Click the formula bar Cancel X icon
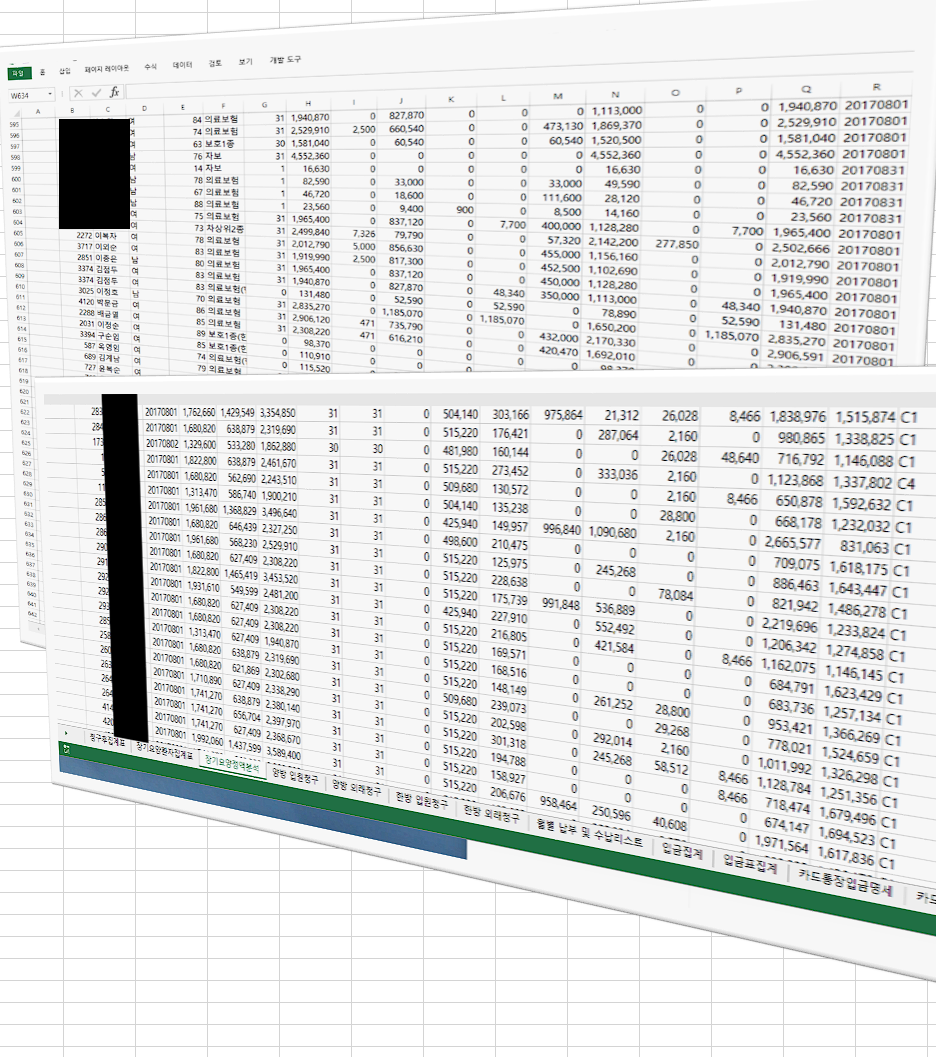The width and height of the screenshot is (936, 1057). [x=79, y=92]
